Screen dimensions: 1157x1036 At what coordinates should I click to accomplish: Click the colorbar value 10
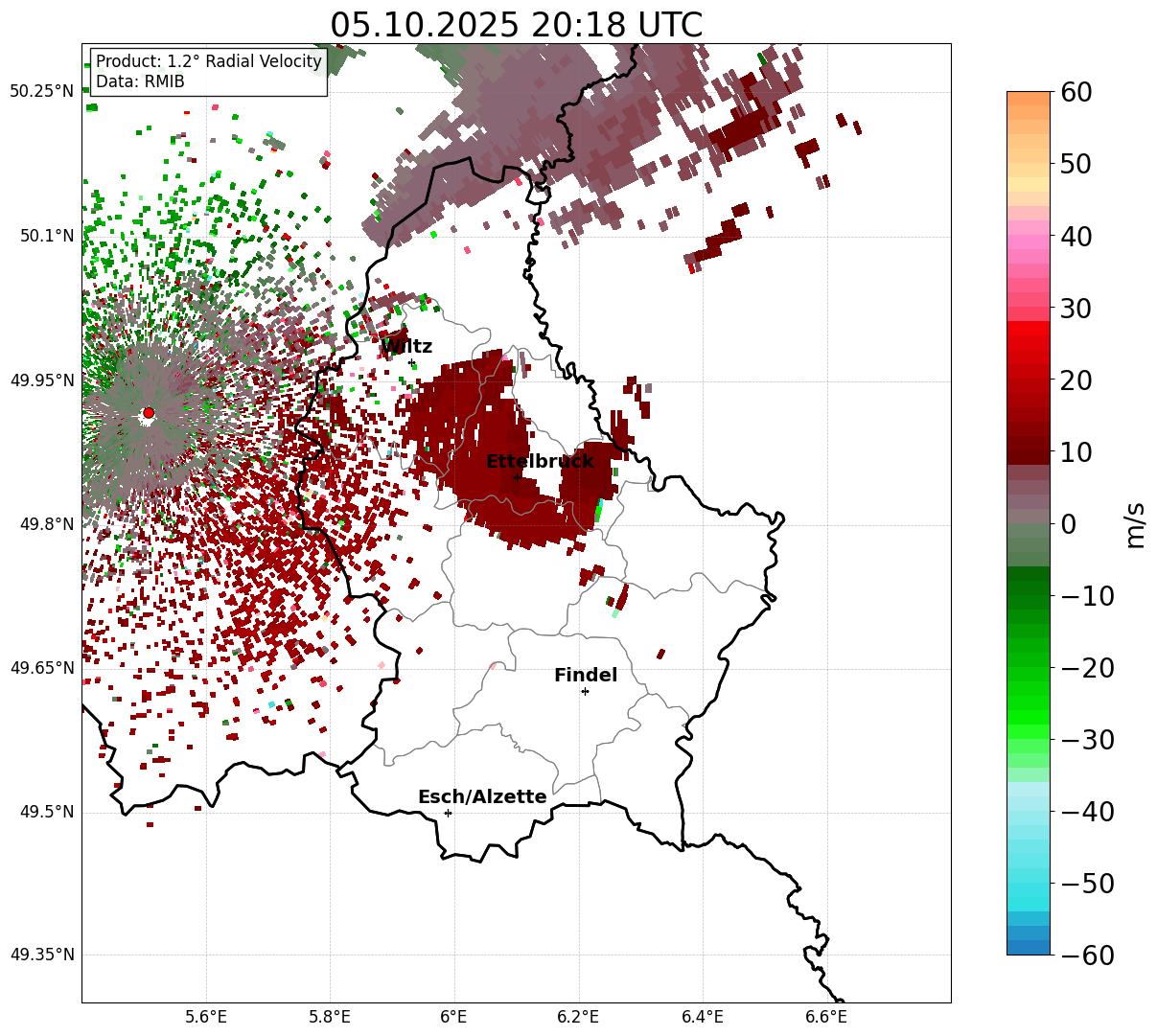[1076, 451]
